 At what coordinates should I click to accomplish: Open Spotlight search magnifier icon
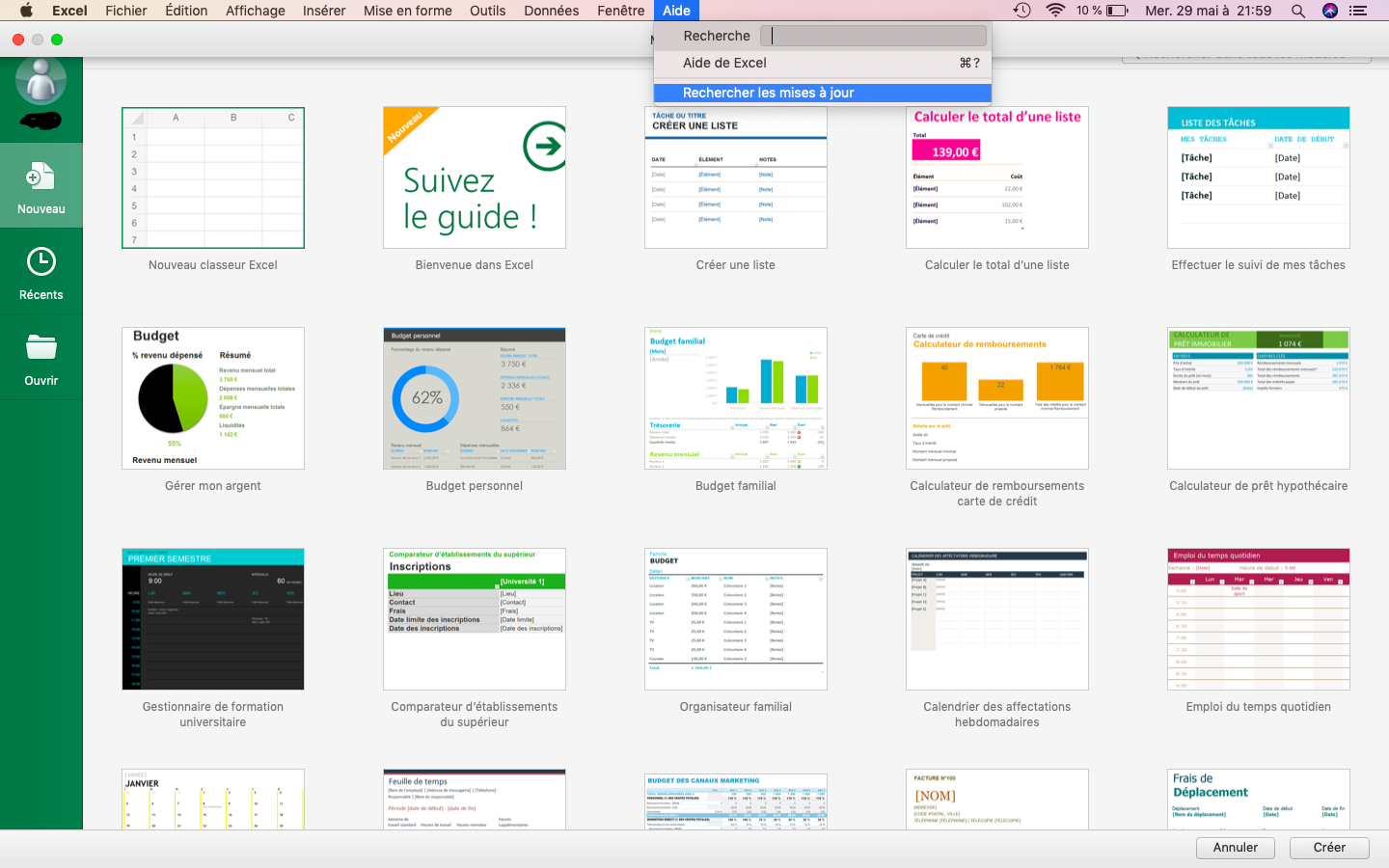click(x=1298, y=11)
